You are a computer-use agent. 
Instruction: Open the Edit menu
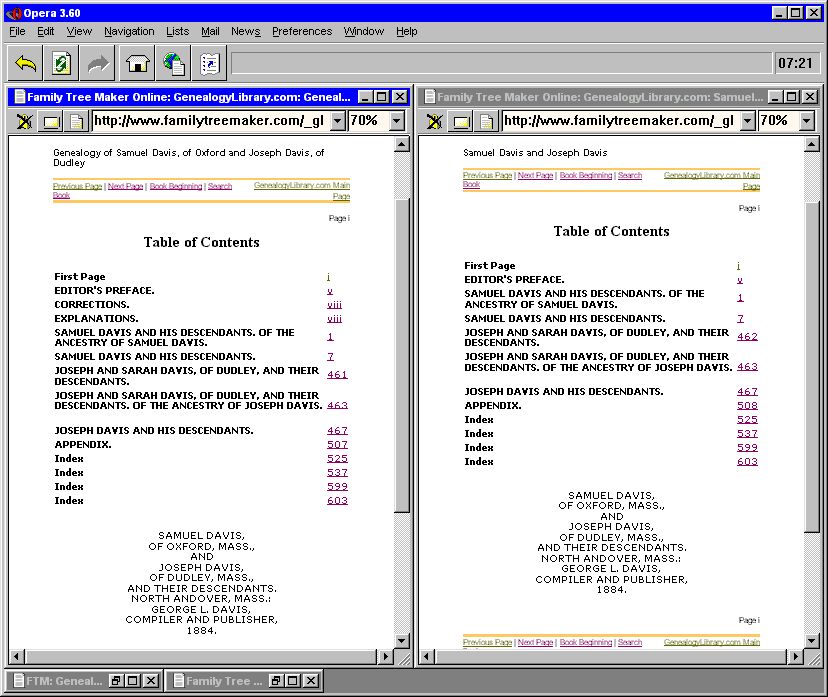pos(45,31)
